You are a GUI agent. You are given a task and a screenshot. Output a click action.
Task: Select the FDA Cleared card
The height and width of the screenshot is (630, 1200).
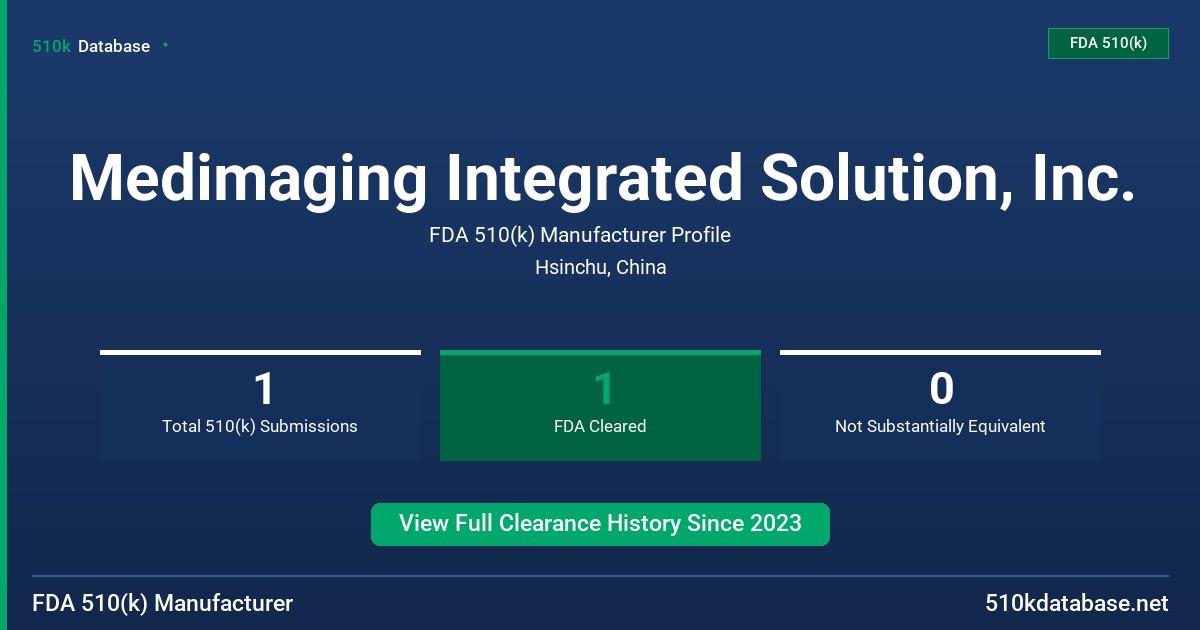point(600,405)
